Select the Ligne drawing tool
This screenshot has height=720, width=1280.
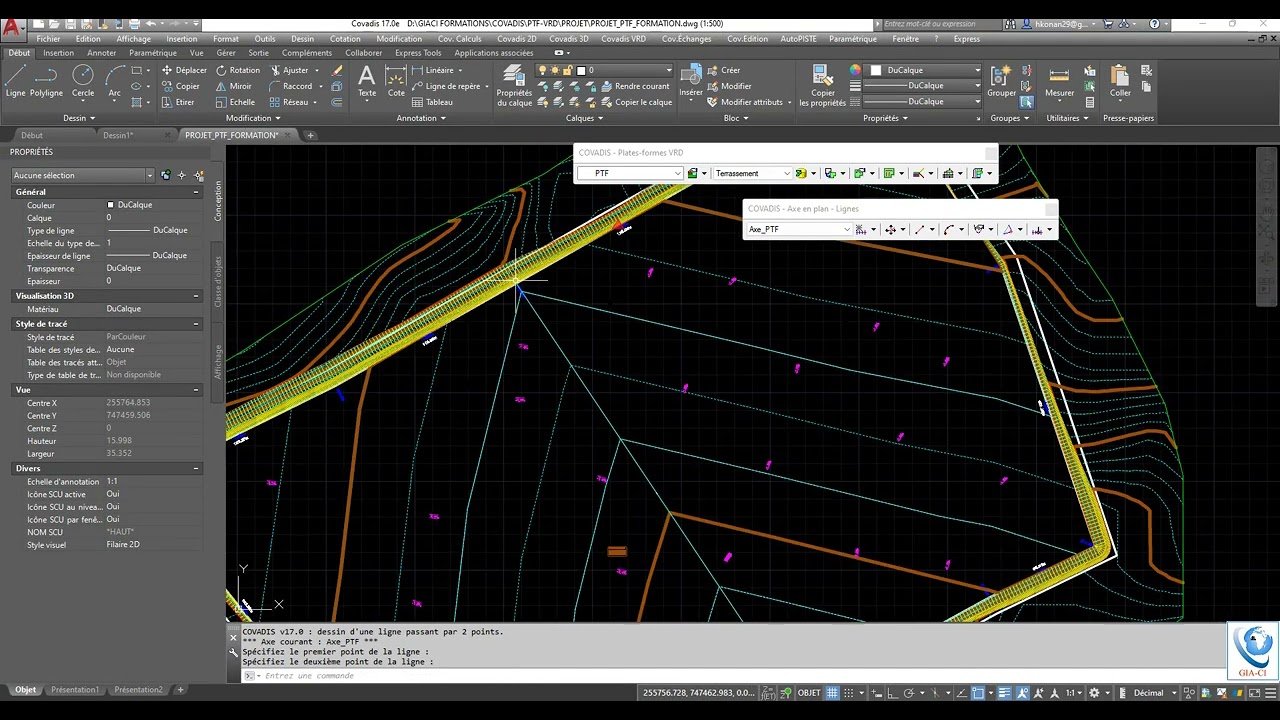[16, 80]
